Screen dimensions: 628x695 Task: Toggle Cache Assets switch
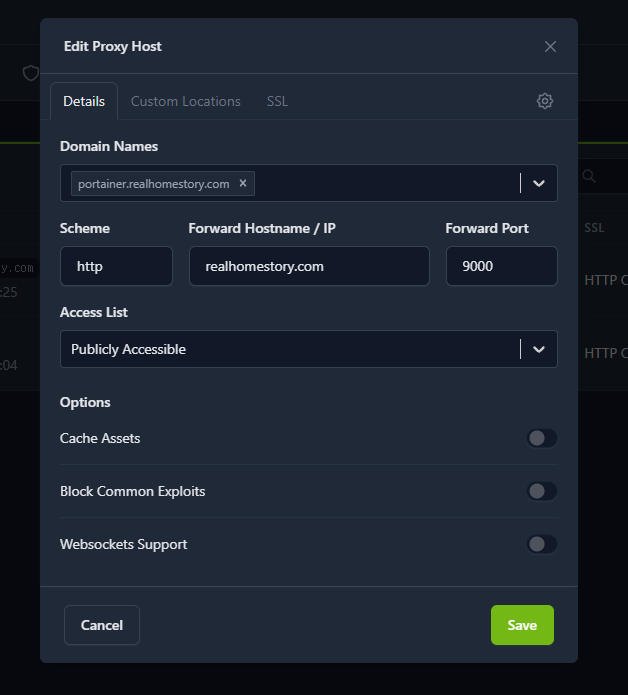click(542, 438)
